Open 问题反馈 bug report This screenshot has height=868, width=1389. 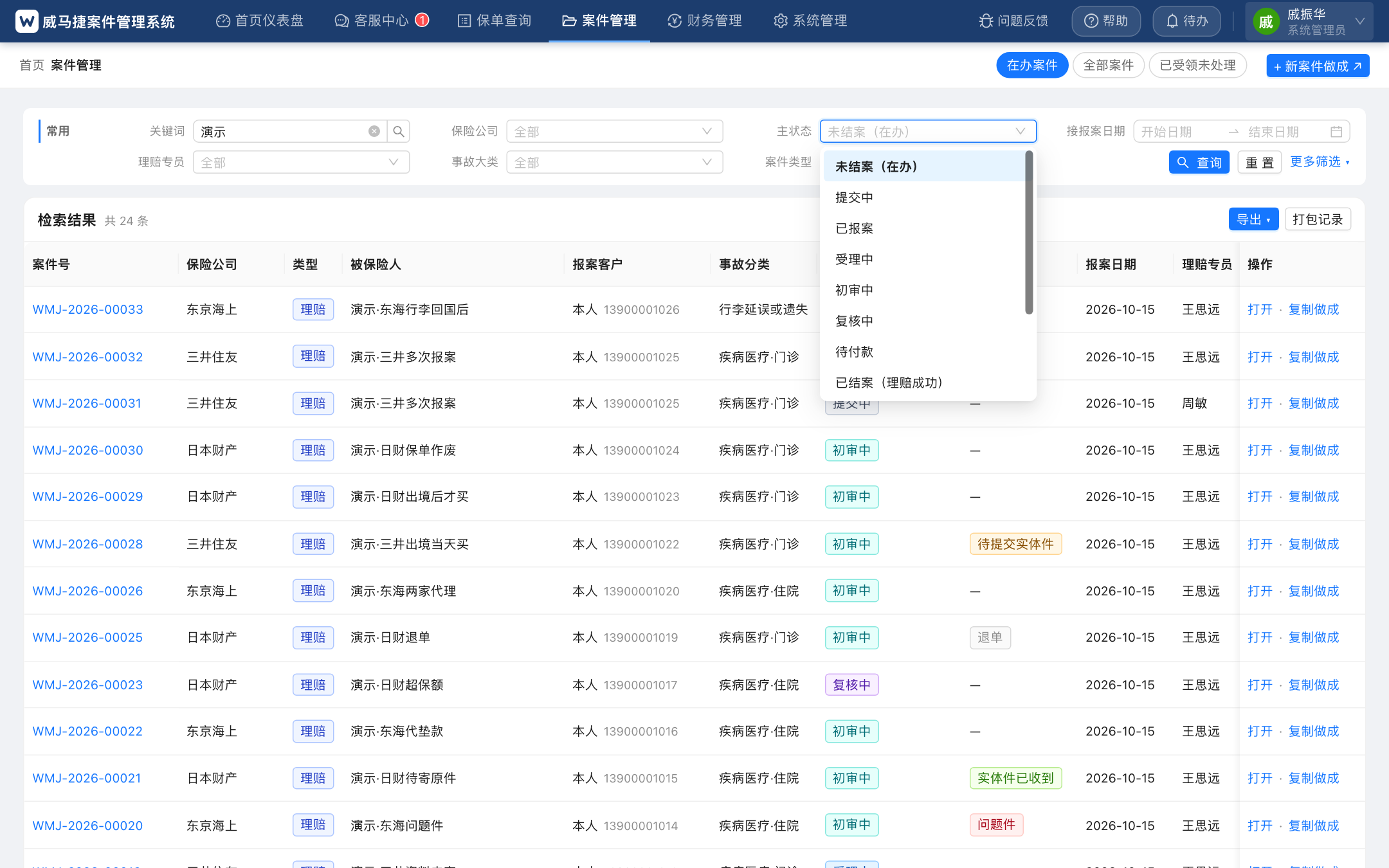click(1013, 21)
